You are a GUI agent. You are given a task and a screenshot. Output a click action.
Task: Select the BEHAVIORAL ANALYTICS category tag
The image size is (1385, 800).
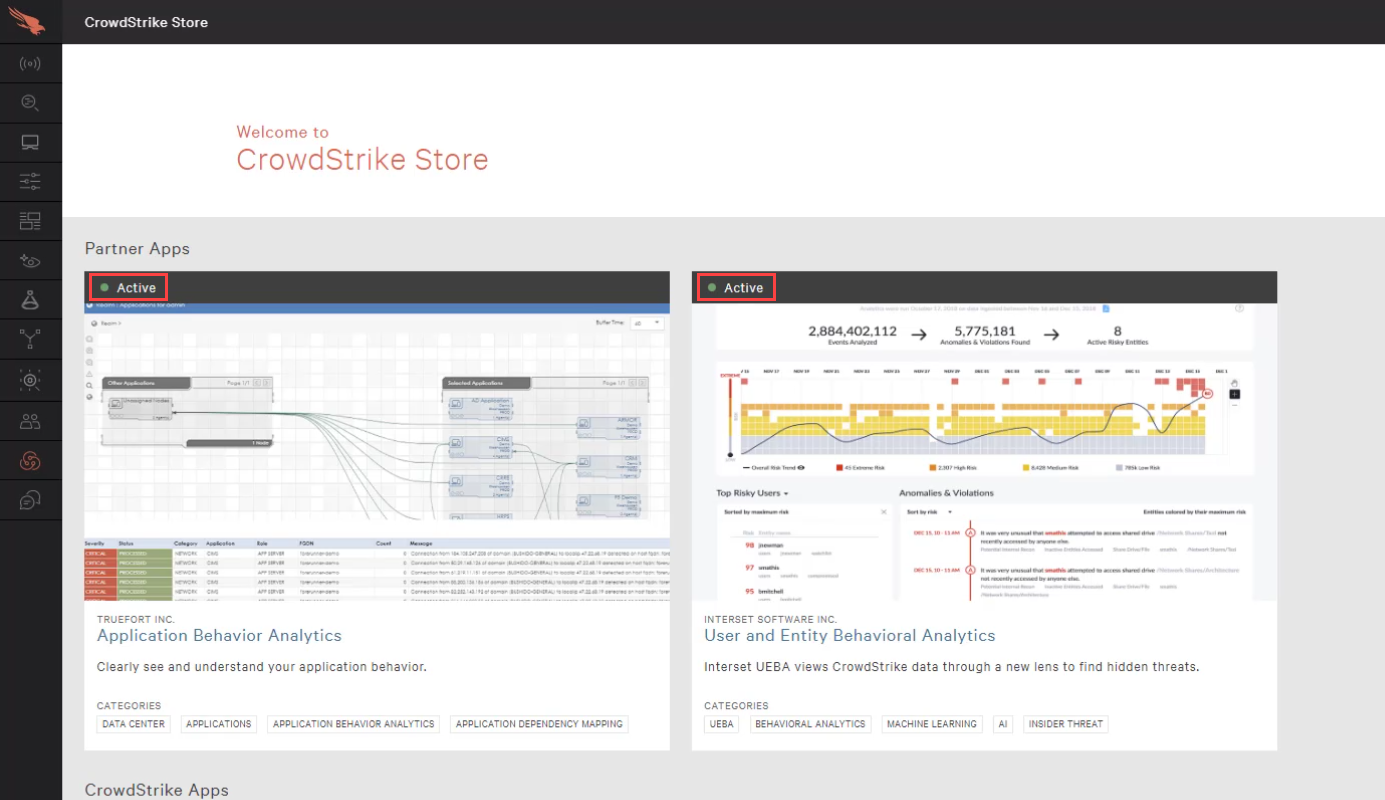(x=810, y=724)
